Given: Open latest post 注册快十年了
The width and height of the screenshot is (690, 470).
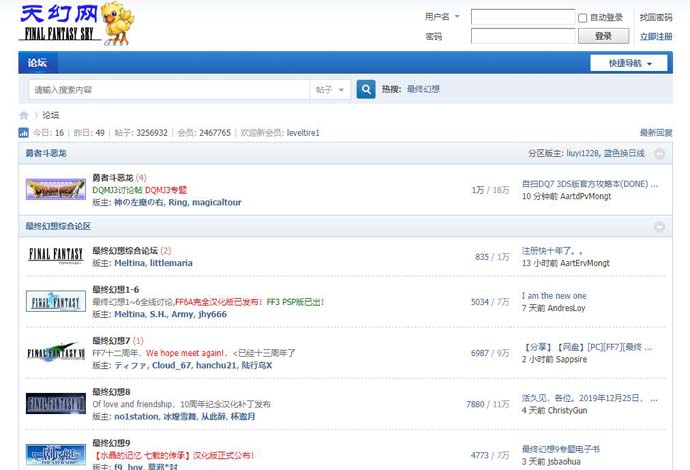Looking at the screenshot, I should pos(552,251).
